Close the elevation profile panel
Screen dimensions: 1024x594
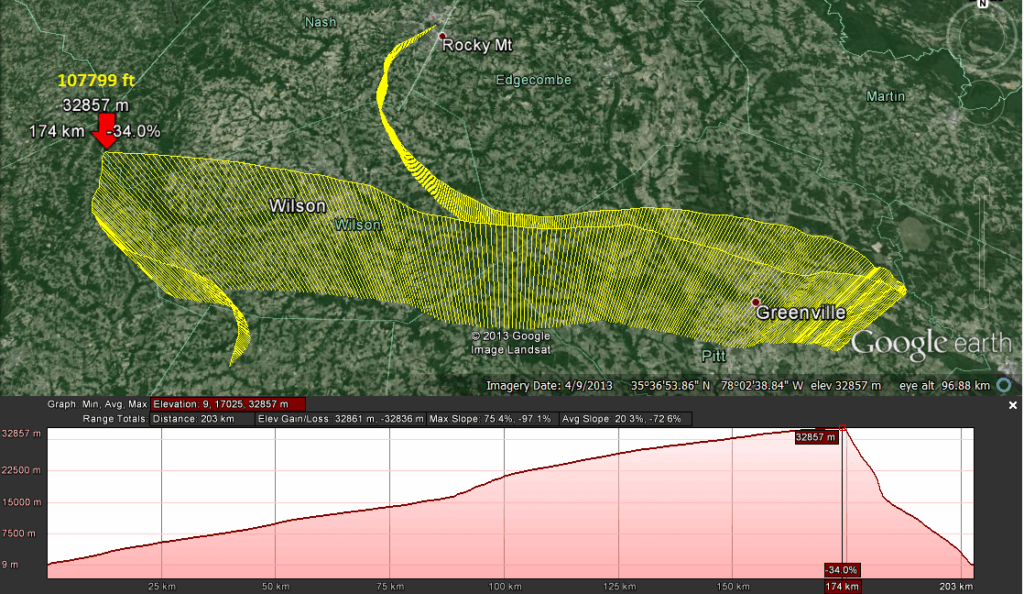coord(1012,405)
